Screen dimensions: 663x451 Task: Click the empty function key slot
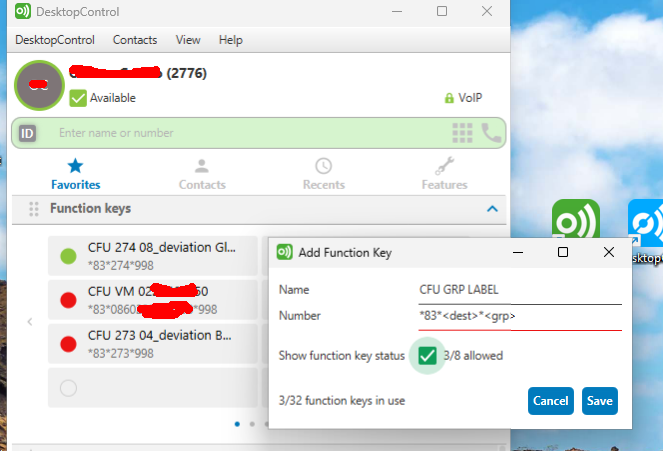click(153, 388)
